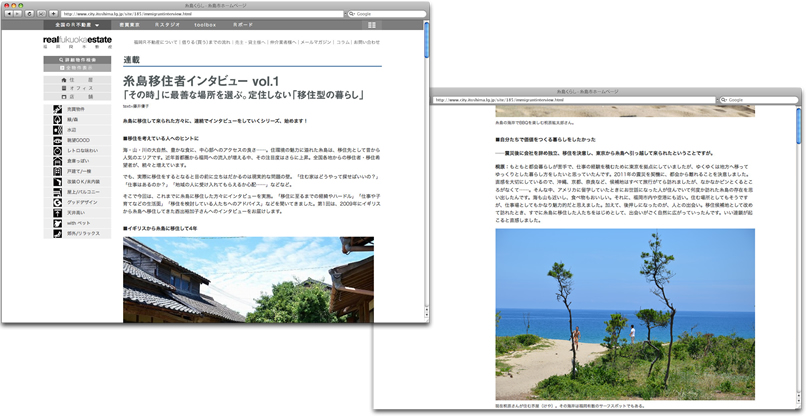Screen dimensions: 806x419
Task: Click the real fukuoka estate logo
Action: pyautogui.click(x=77, y=42)
